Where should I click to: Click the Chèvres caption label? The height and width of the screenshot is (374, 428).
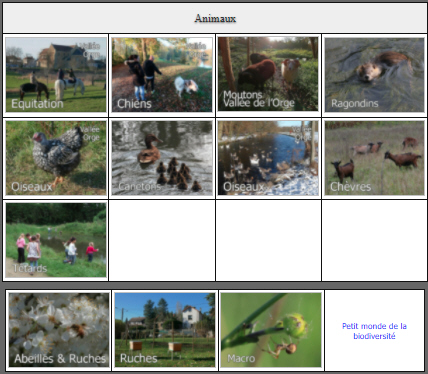[350, 186]
